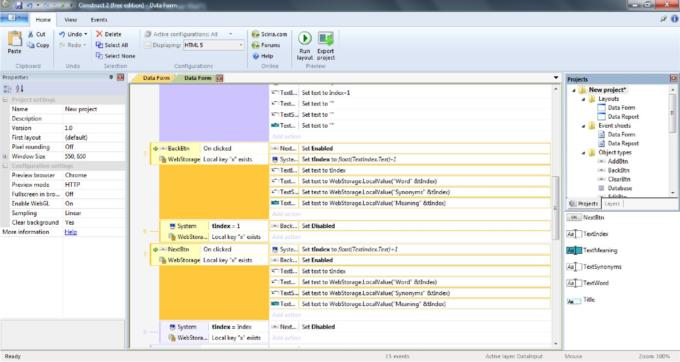Click the NextBtn event green arrow icon
Viewport: 680px width, 362px height.
(x=155, y=250)
